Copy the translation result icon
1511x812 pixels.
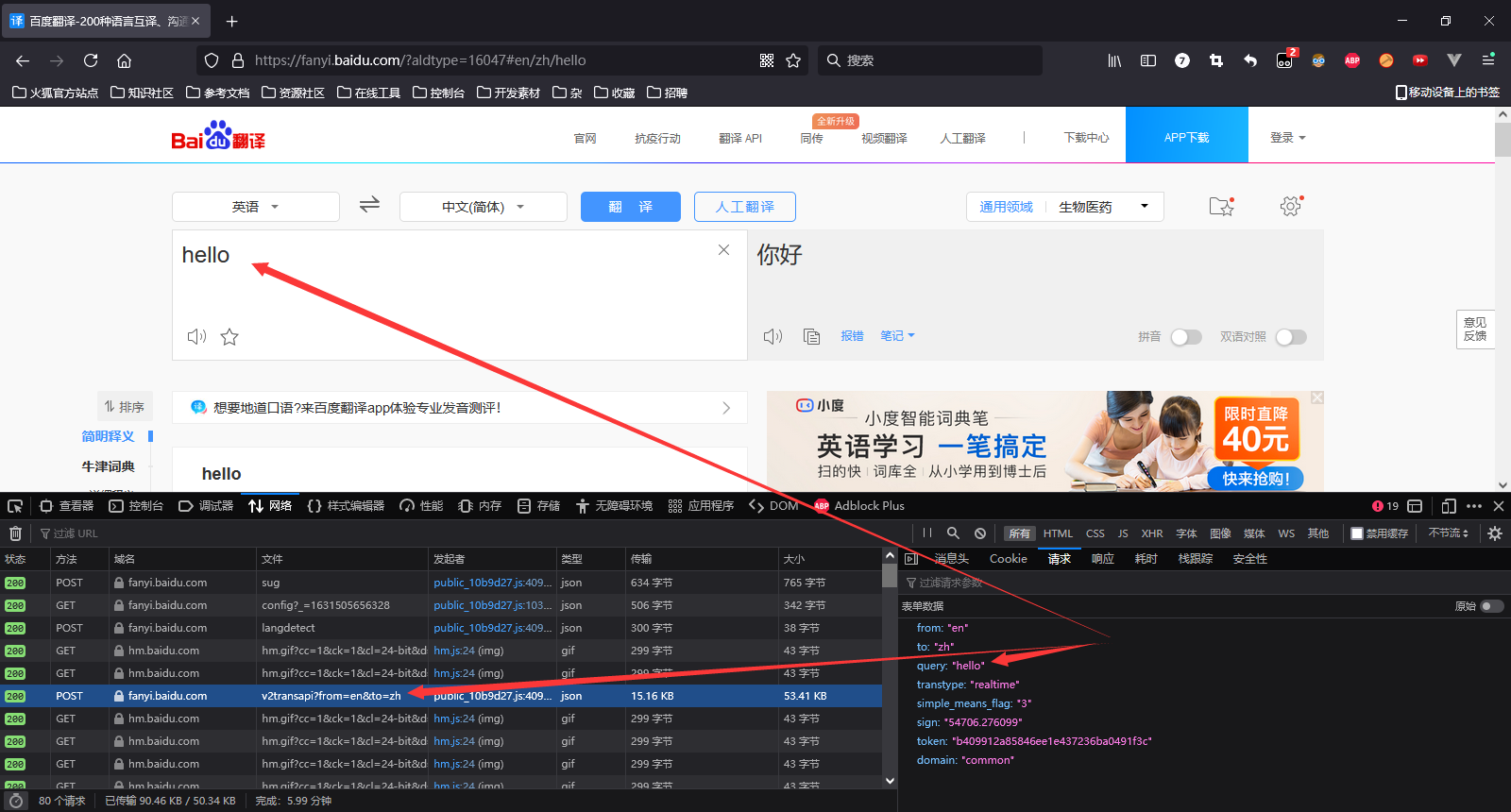pyautogui.click(x=811, y=337)
